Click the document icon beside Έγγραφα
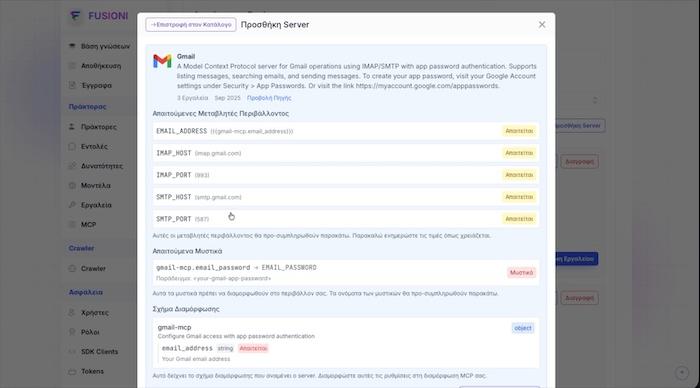 tap(72, 85)
